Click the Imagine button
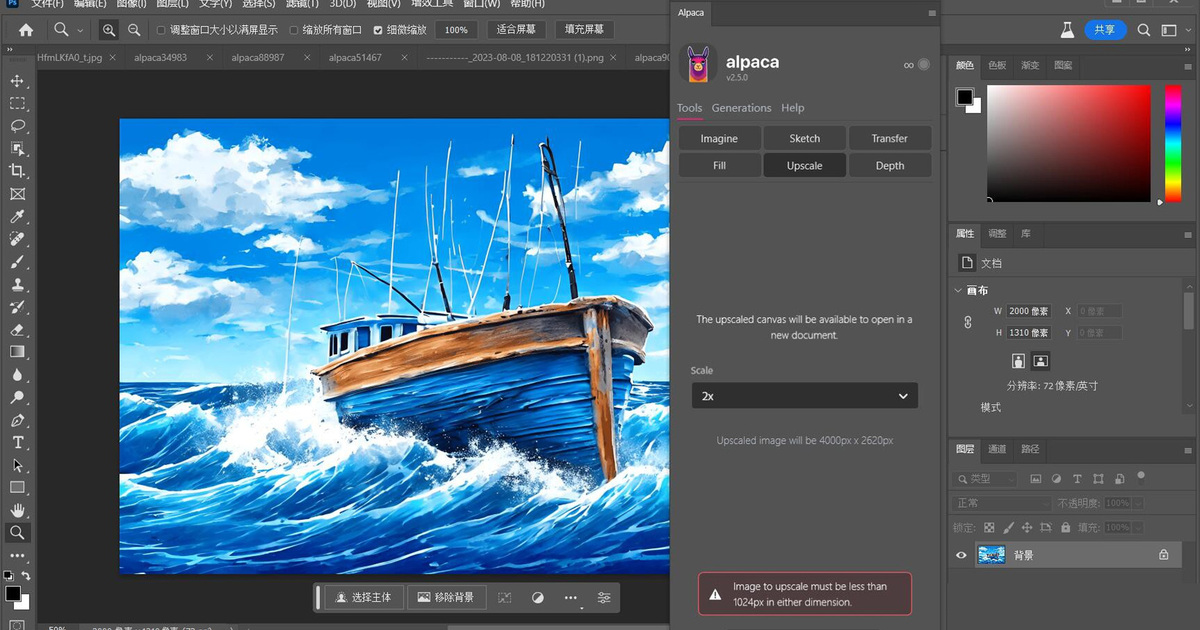Image resolution: width=1200 pixels, height=630 pixels. point(719,138)
